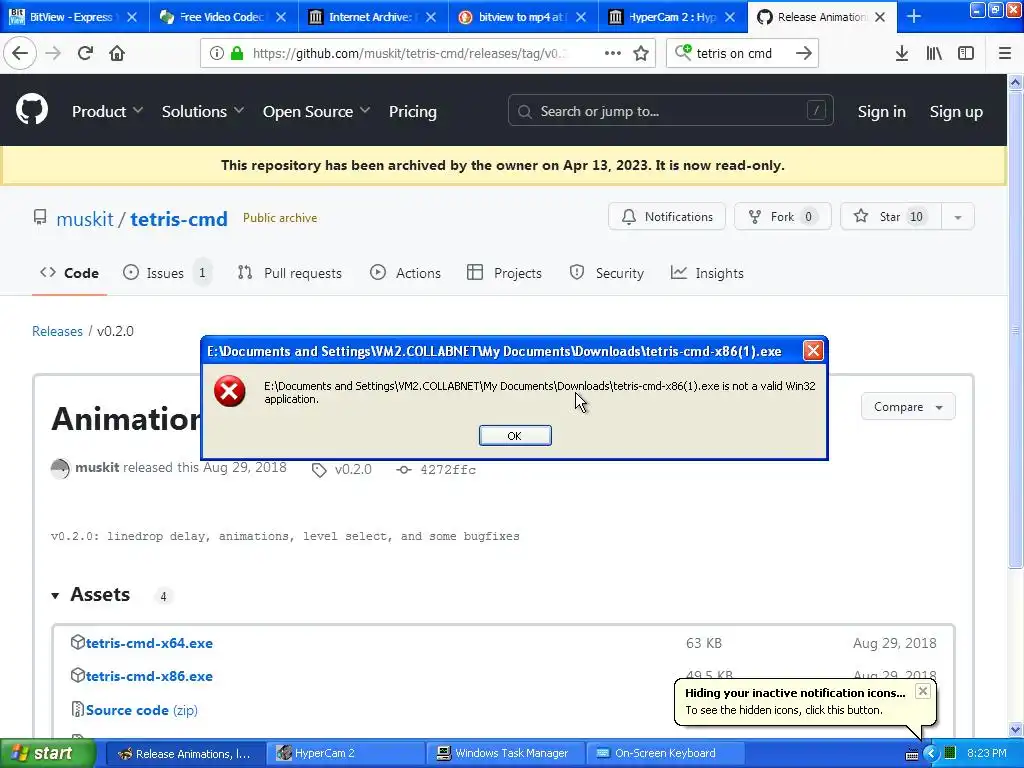This screenshot has width=1024, height=768.
Task: Click the muskit avatar image
Action: click(x=60, y=468)
